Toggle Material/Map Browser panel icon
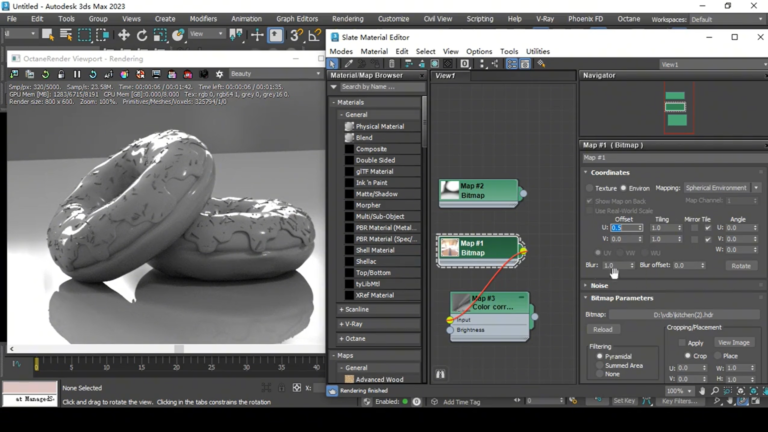Screen dimensions: 768x432 pos(511,64)
